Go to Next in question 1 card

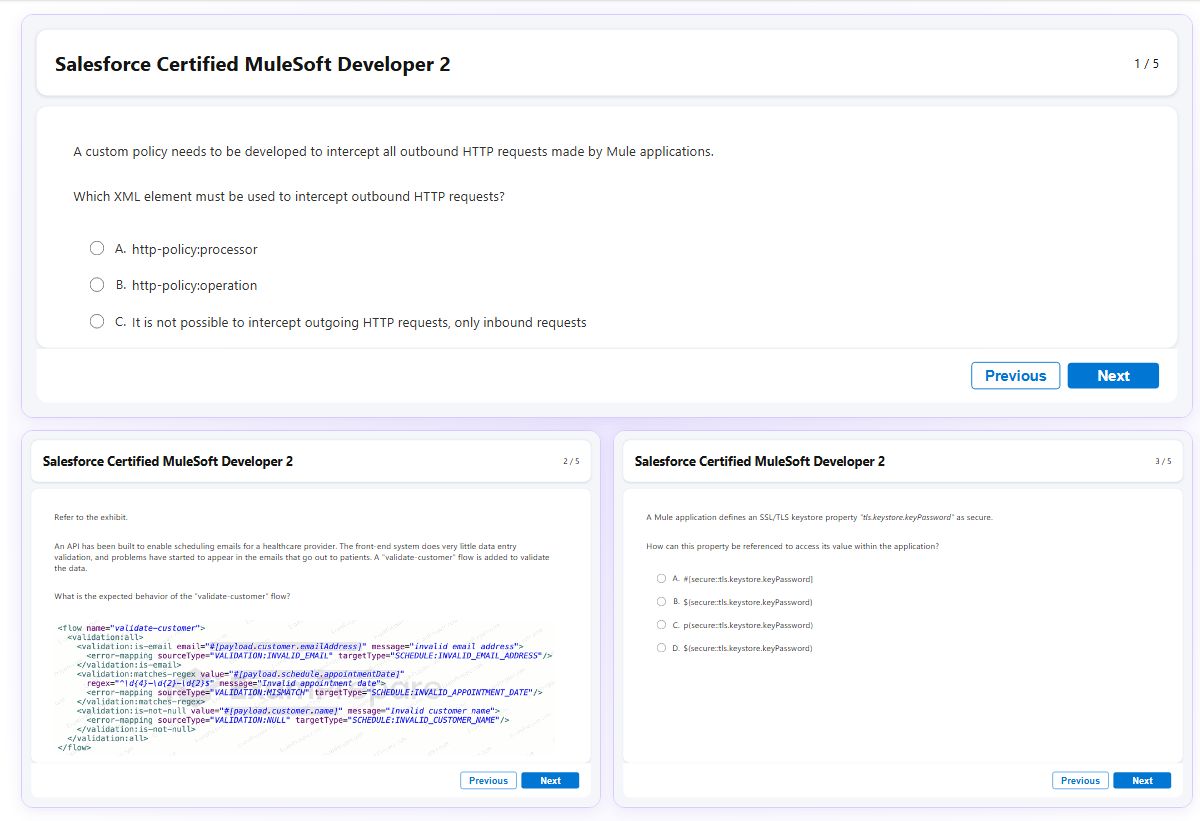(1113, 376)
